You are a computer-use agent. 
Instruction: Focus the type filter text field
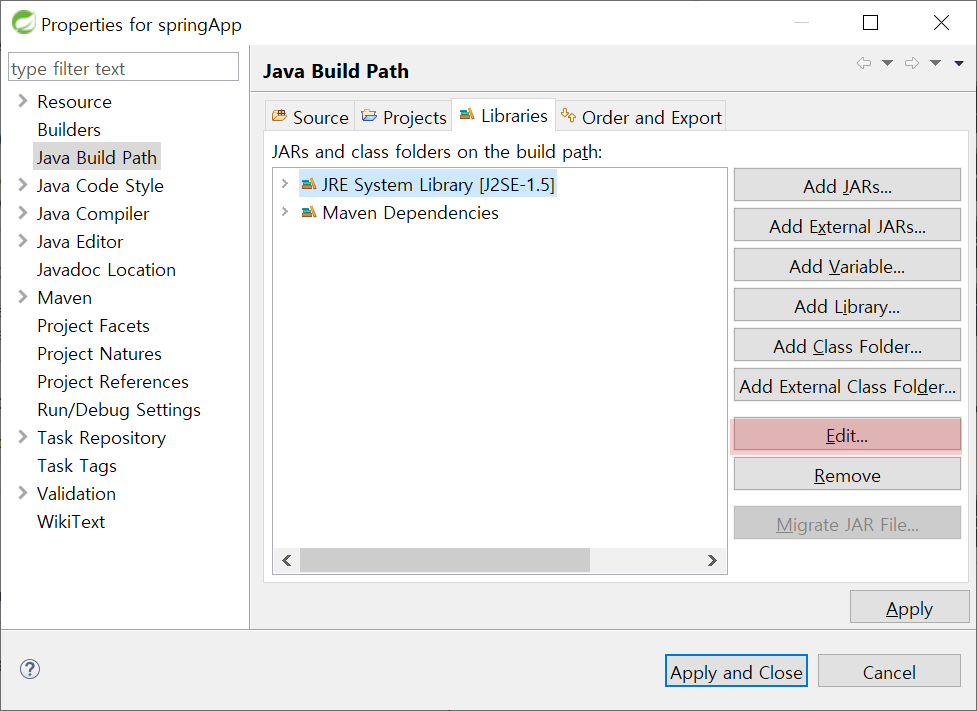123,67
